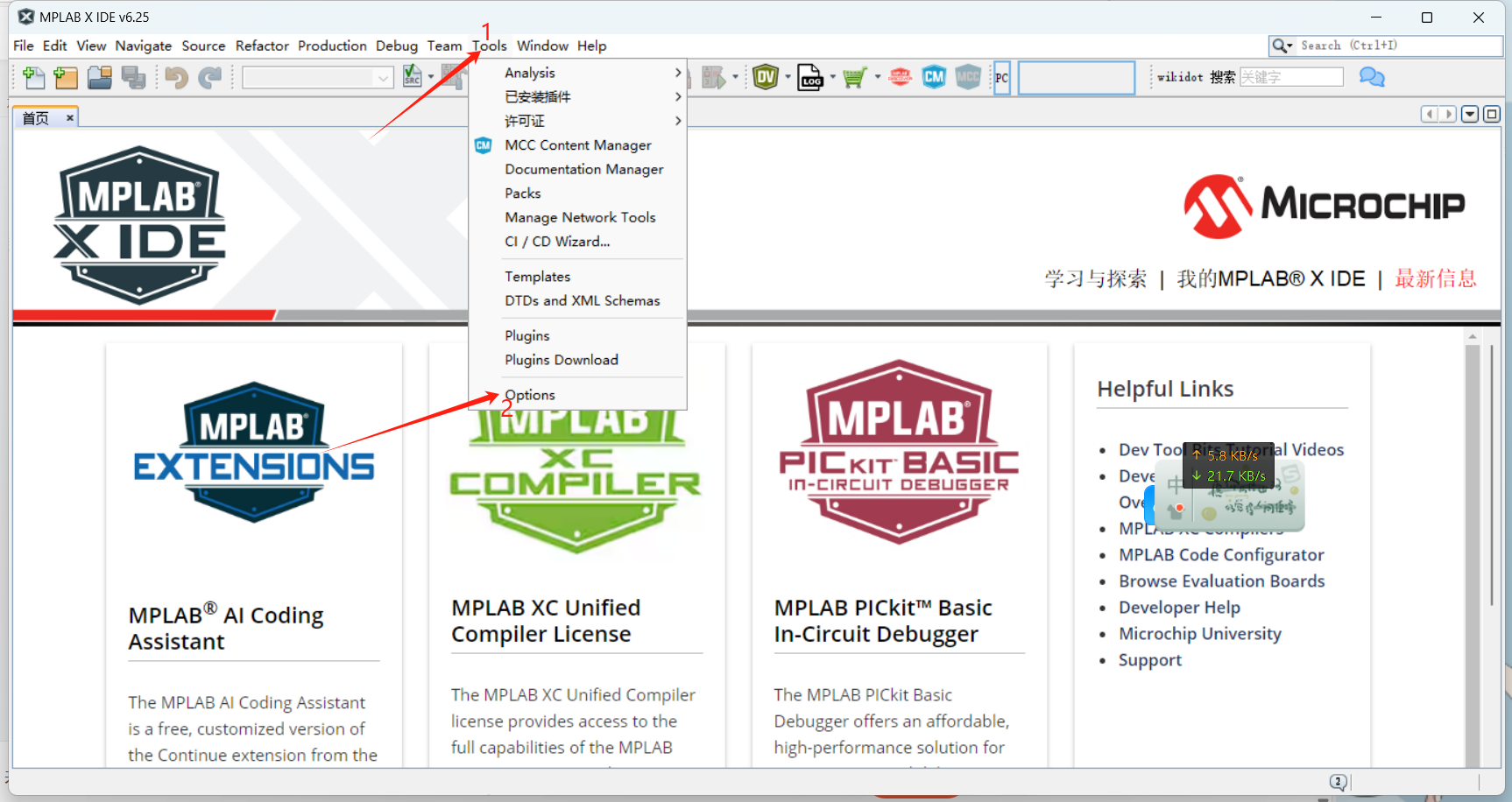
Task: Open the File menu
Action: click(x=24, y=46)
